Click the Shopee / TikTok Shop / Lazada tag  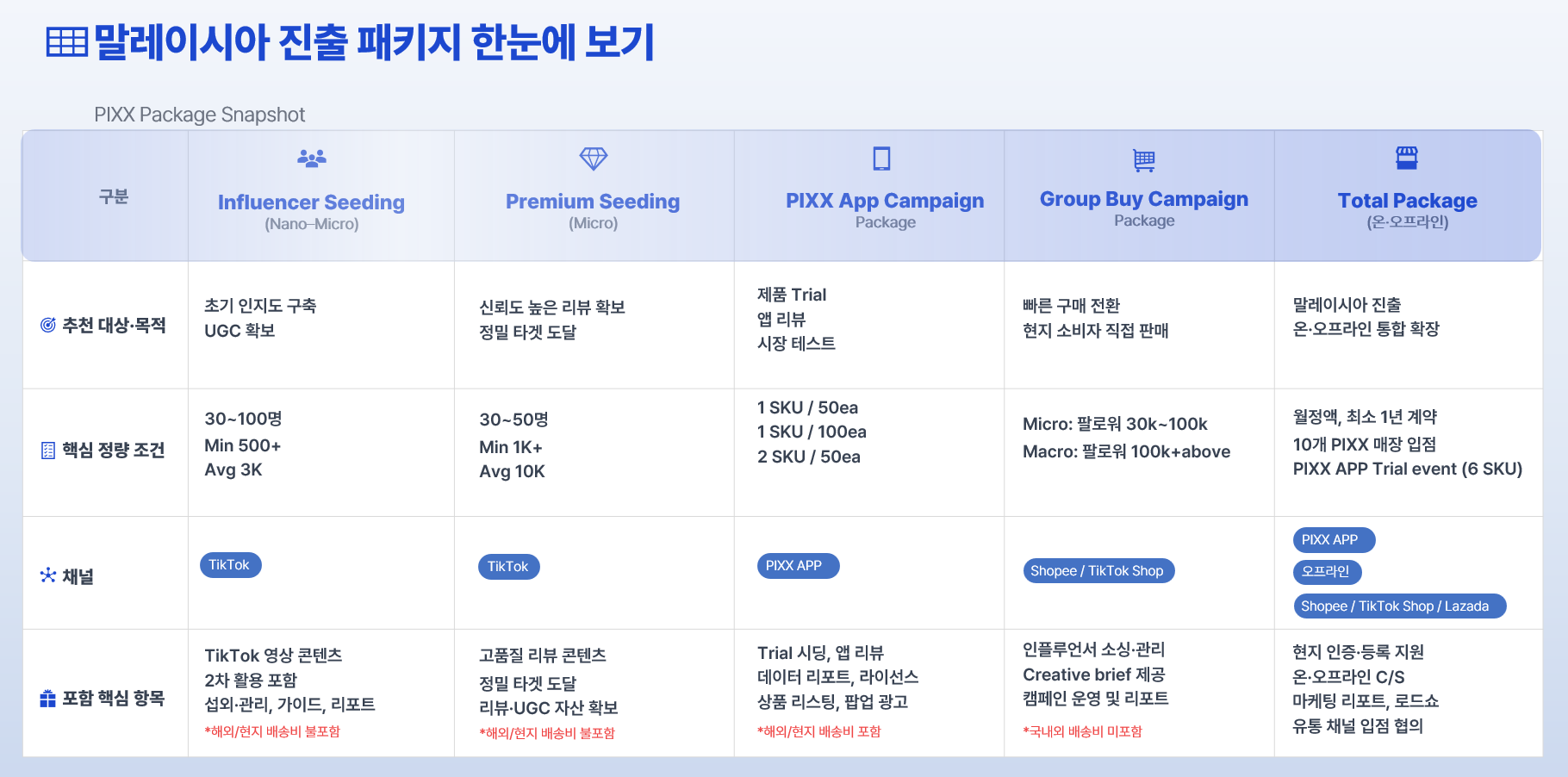pos(1399,606)
